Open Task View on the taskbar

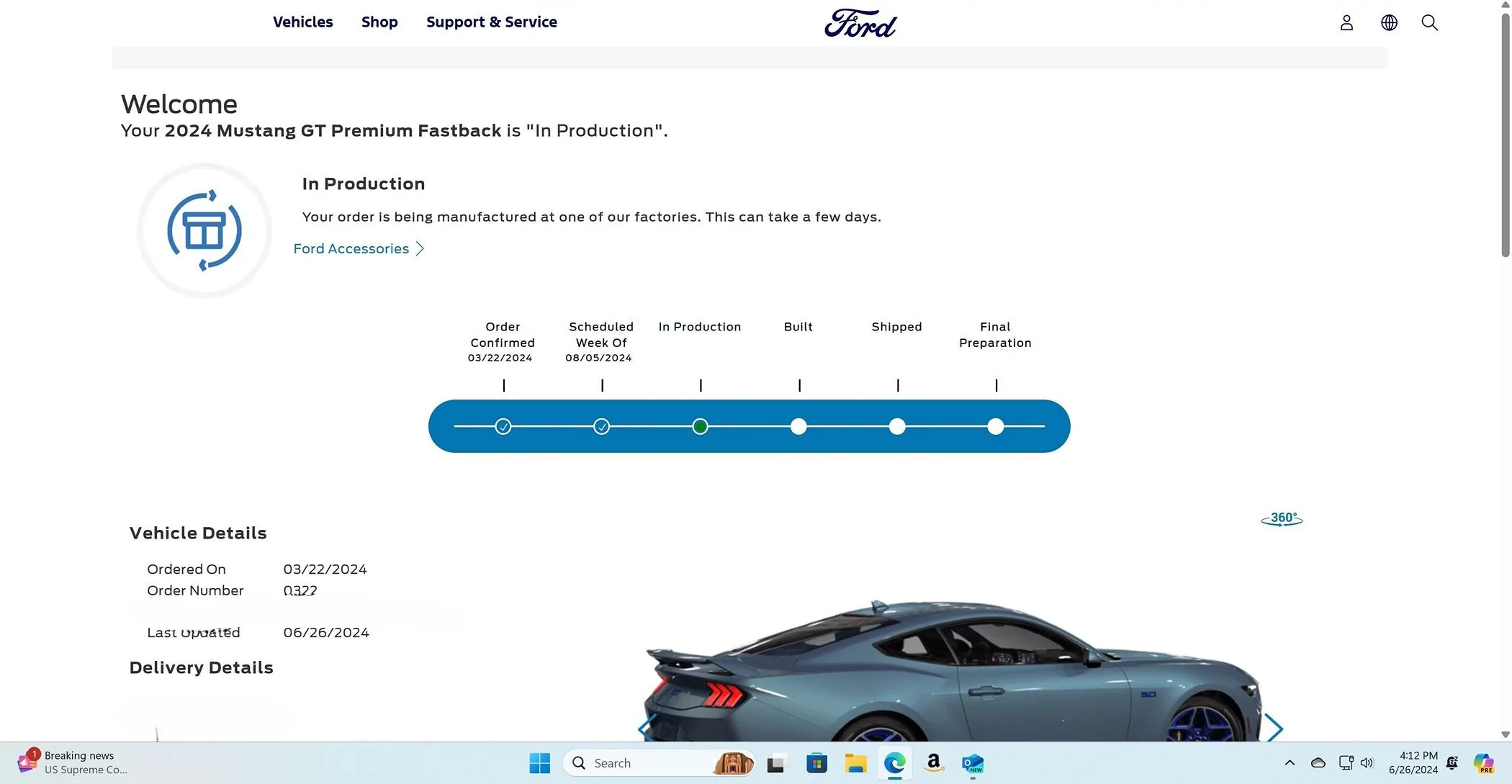(x=775, y=763)
